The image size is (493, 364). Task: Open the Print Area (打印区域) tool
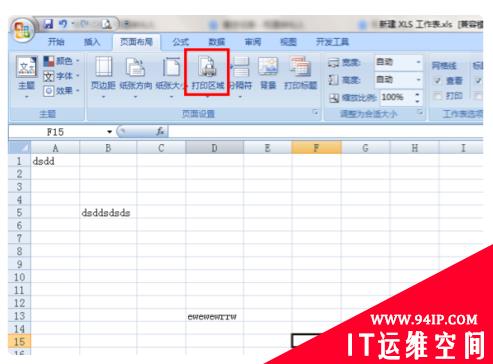tap(207, 74)
